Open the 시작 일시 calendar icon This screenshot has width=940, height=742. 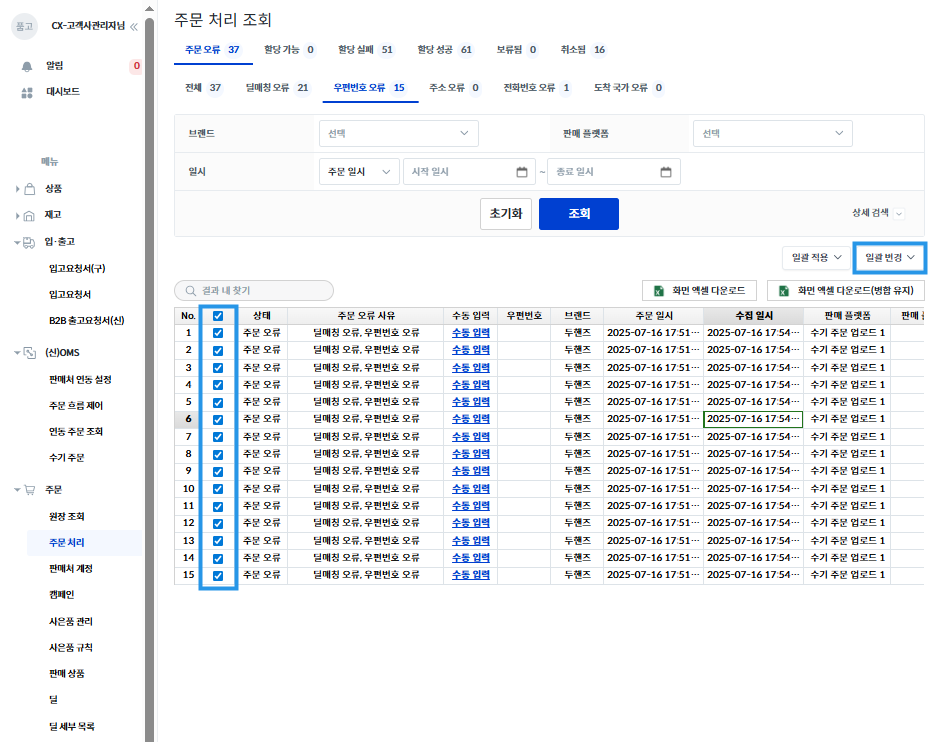(x=521, y=172)
